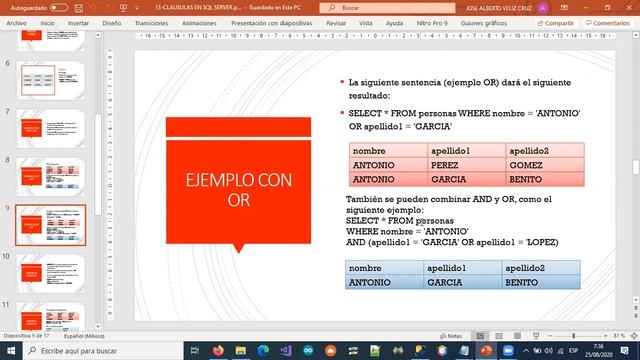Switch to the Insertar tab
The width and height of the screenshot is (640, 360).
[78, 23]
